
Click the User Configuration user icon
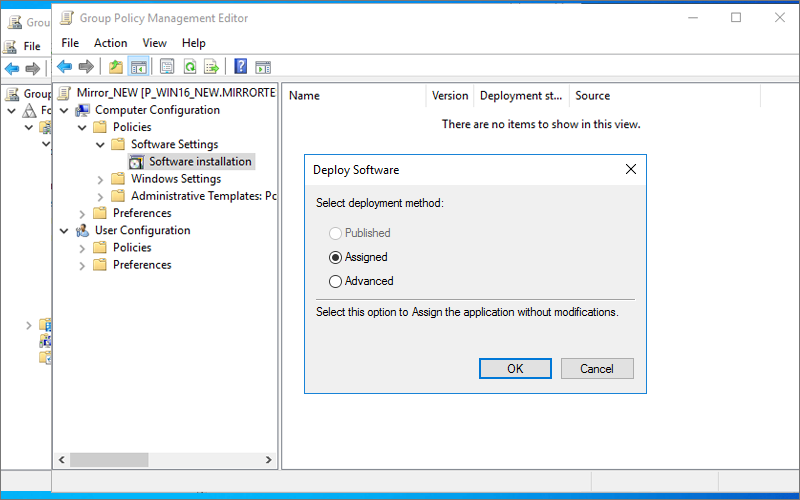coord(82,231)
